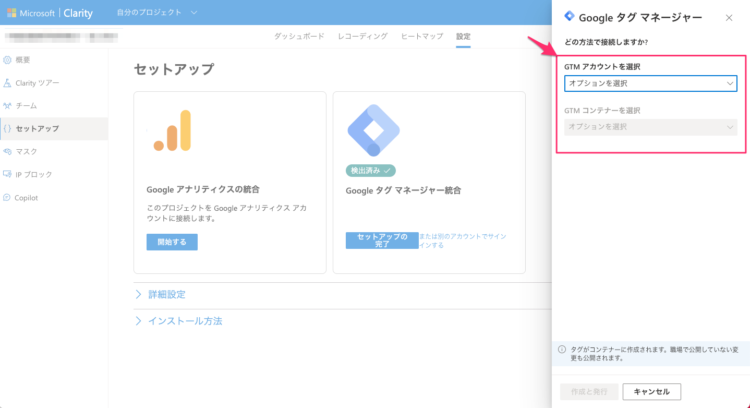The width and height of the screenshot is (750, 408).
Task: Click the 概要 gear icon
Action: (x=7, y=60)
